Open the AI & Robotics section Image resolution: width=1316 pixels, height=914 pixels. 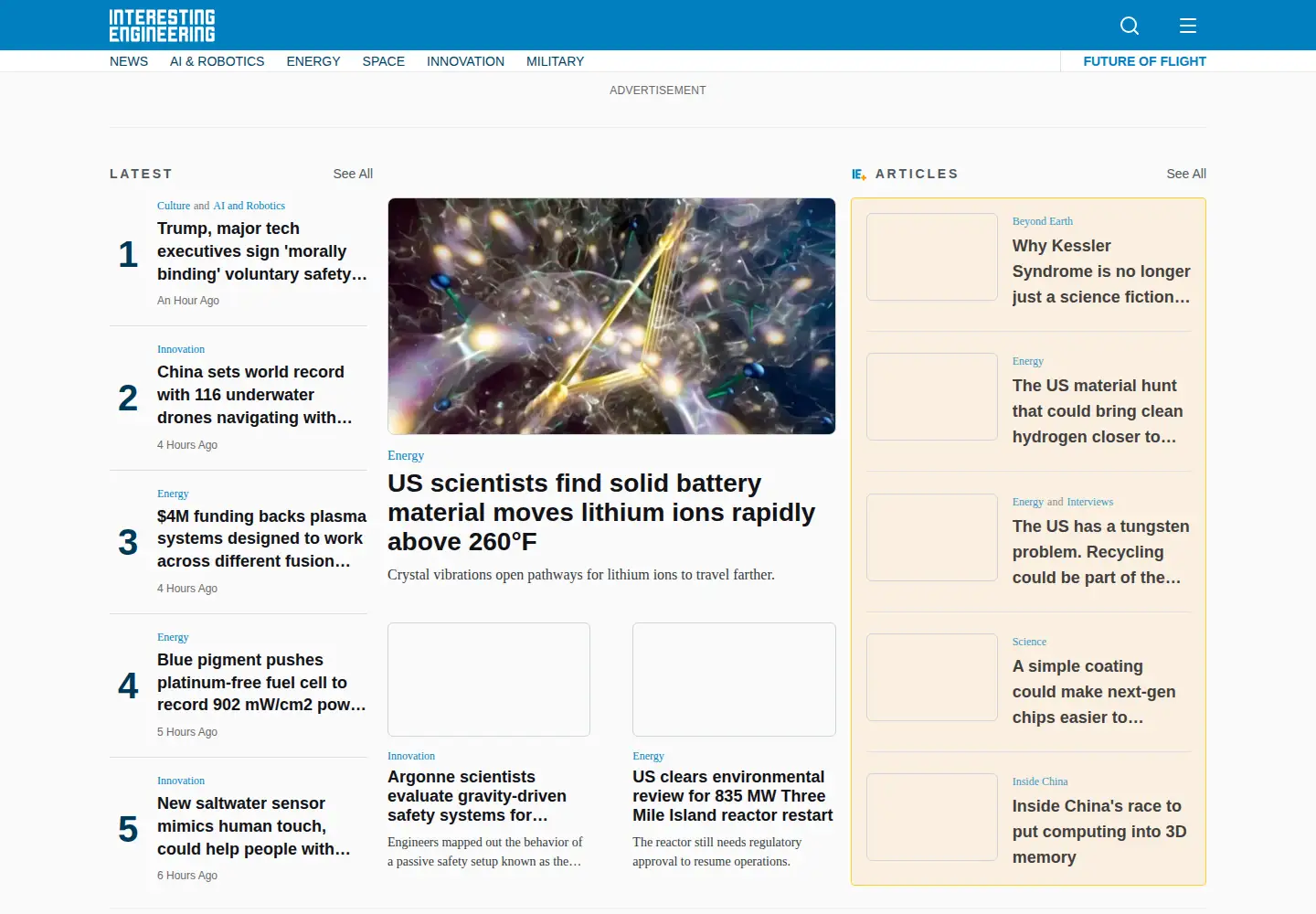point(218,61)
